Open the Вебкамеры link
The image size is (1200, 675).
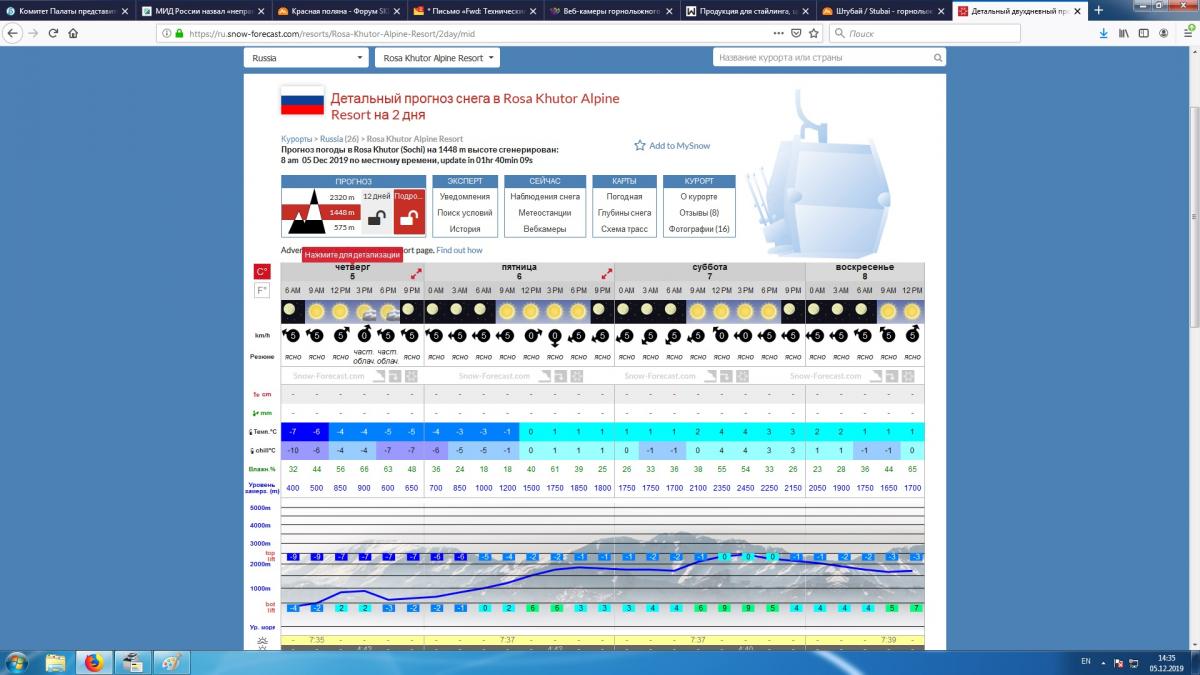coord(545,229)
